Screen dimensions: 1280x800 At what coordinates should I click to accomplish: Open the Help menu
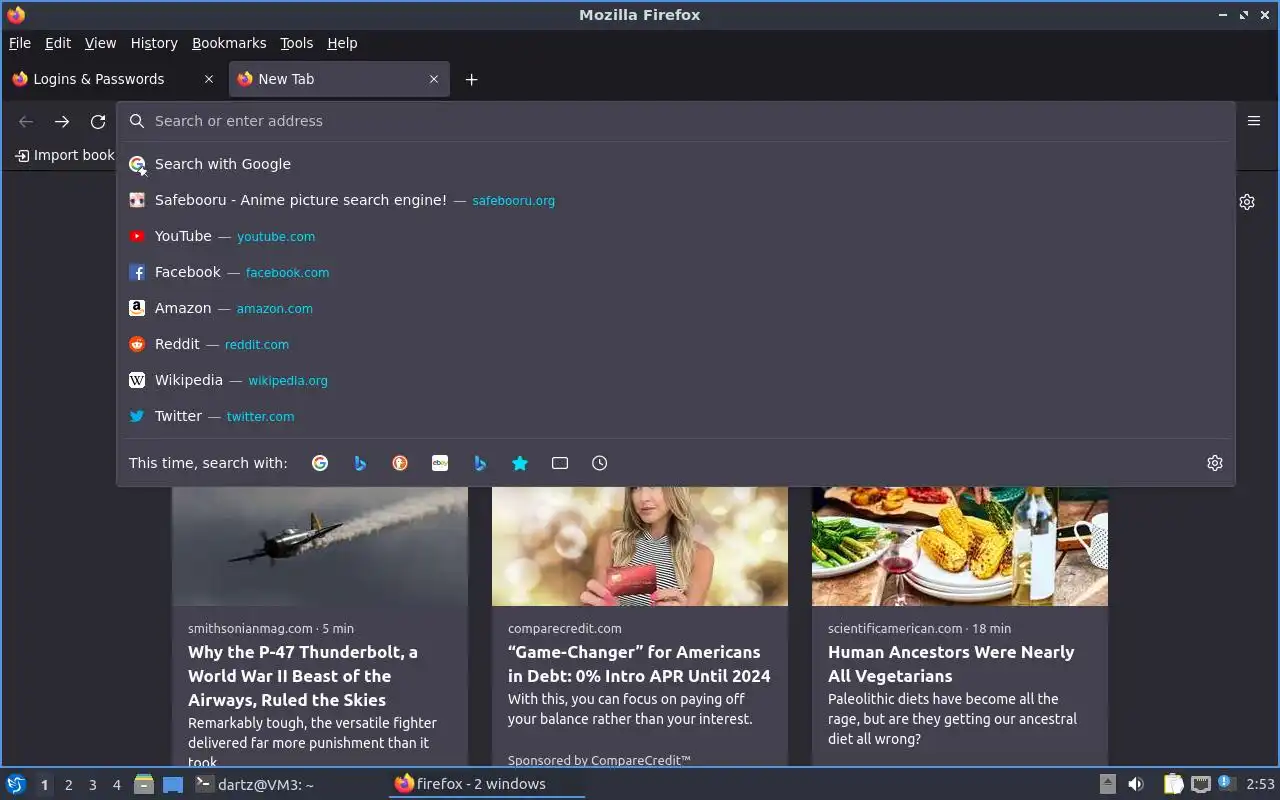(342, 43)
